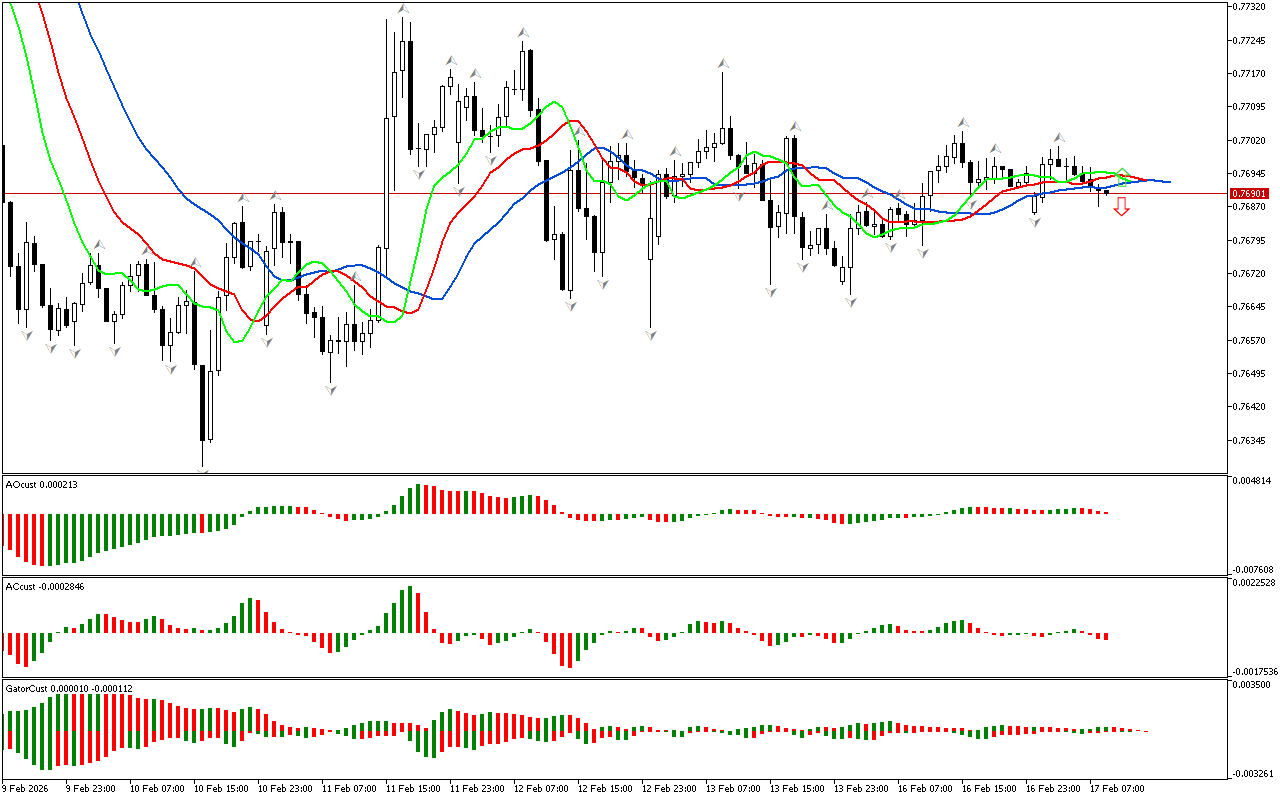Select the fractal arrow above the highest candle
1280x800 pixels.
[x=403, y=9]
